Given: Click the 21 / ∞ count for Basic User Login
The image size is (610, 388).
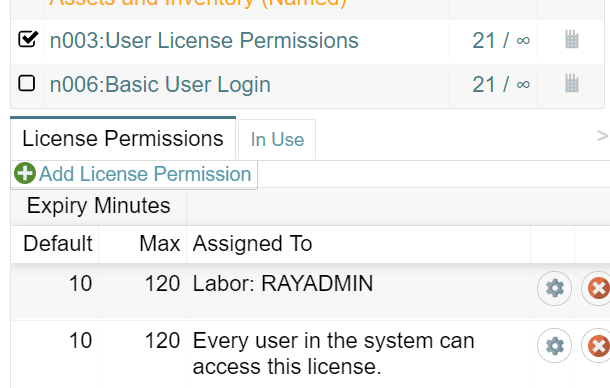Looking at the screenshot, I should click(x=501, y=84).
